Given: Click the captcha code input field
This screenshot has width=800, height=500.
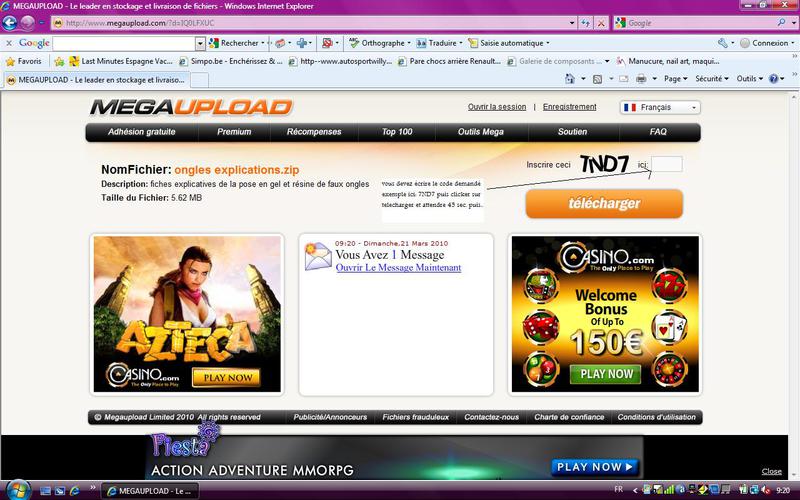Looking at the screenshot, I should [x=667, y=164].
